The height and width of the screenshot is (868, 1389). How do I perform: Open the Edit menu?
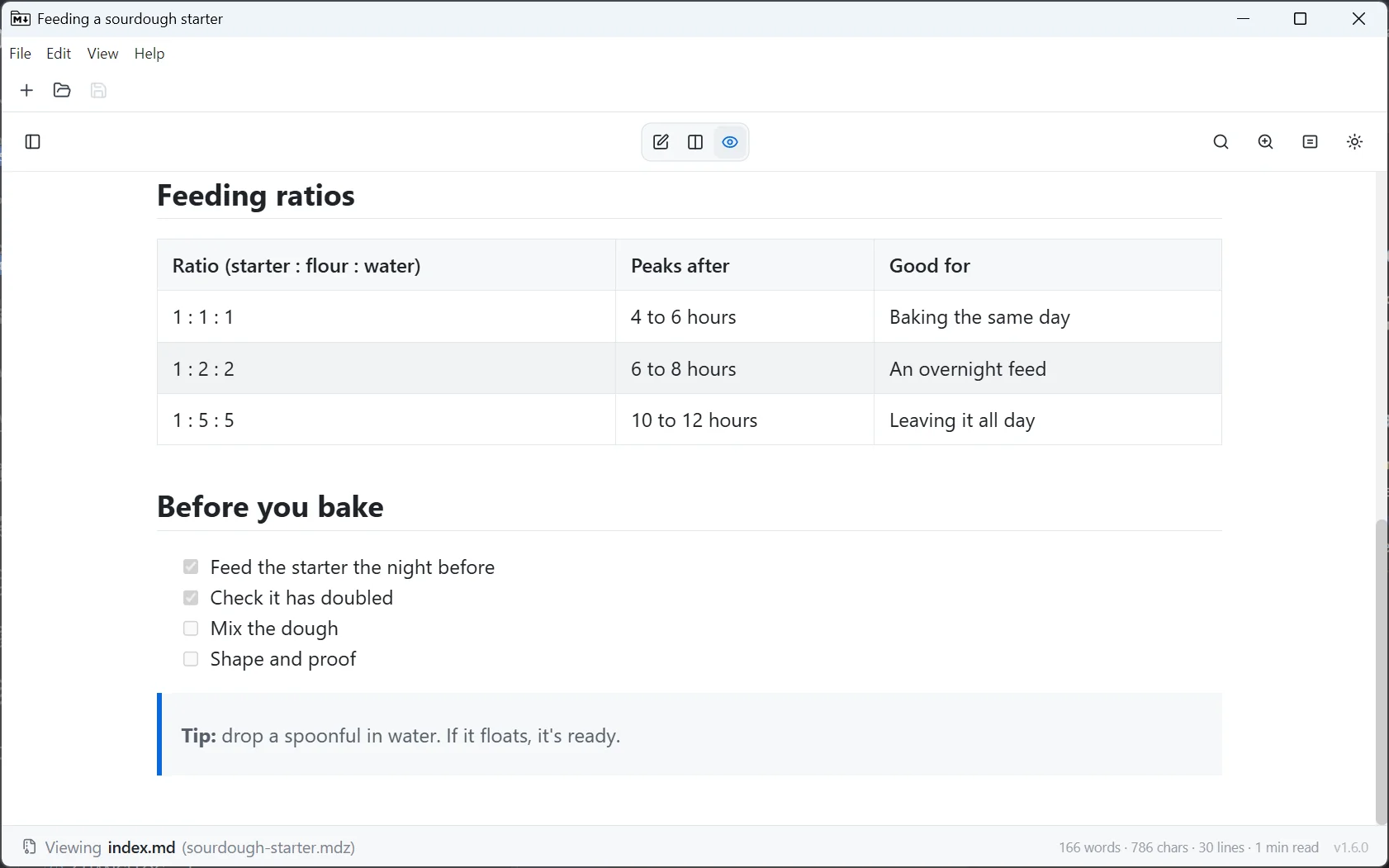pos(59,54)
